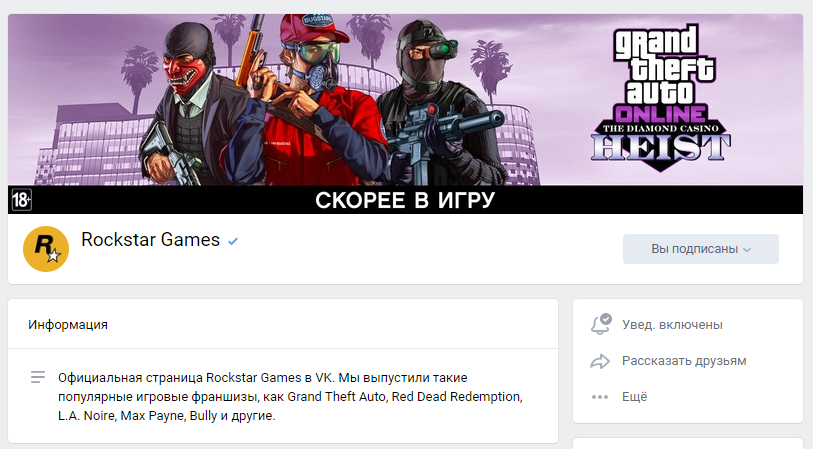
Task: Open the Информация section header
Action: 68,325
